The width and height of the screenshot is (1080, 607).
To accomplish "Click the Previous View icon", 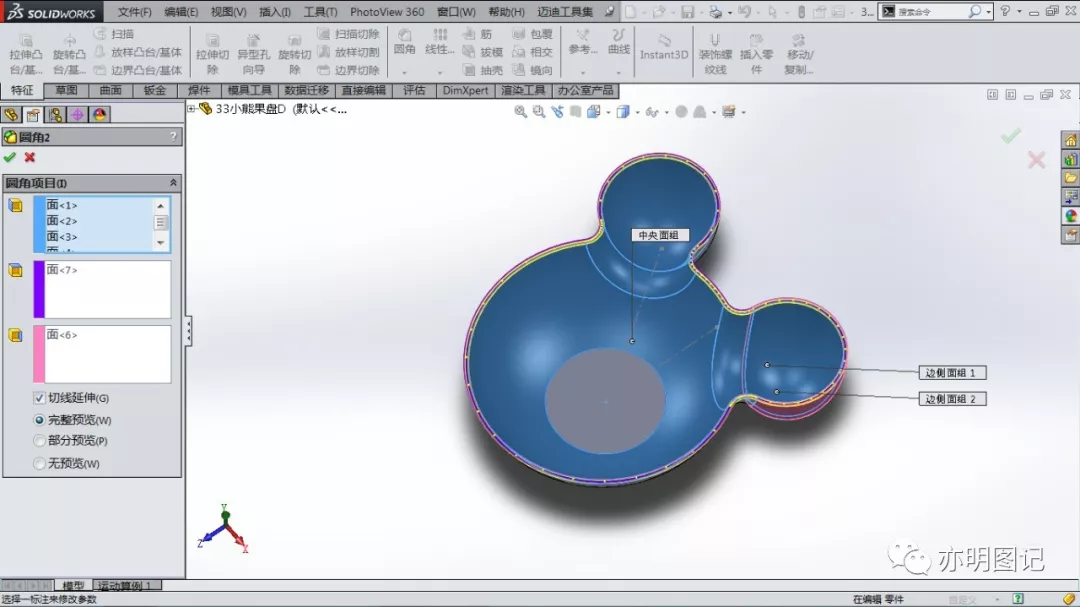I will tap(557, 112).
